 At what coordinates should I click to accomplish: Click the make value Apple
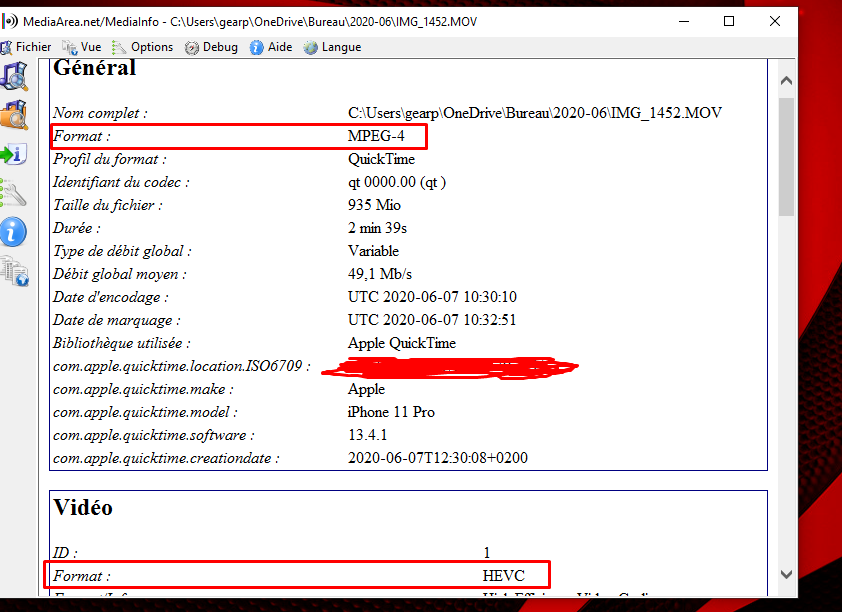[366, 389]
